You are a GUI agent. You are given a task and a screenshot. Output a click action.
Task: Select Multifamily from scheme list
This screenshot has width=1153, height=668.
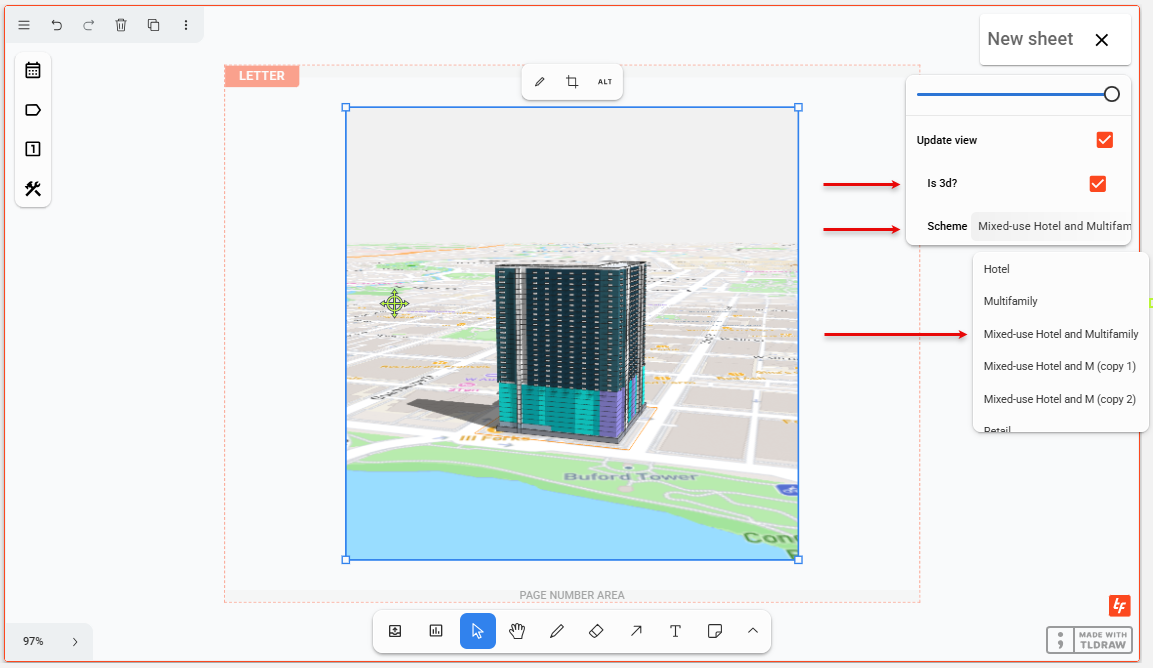(x=1010, y=301)
